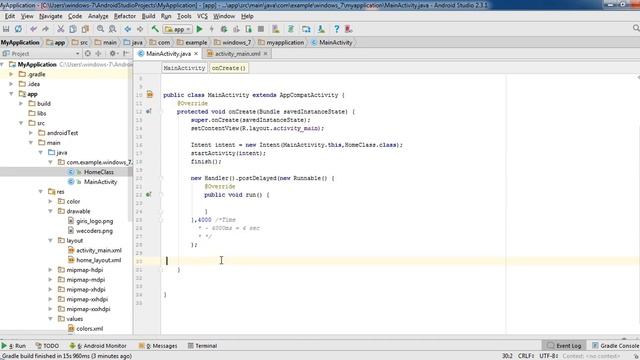640x360 pixels.
Task: Select colors.xml in project tree
Action: click(89, 329)
